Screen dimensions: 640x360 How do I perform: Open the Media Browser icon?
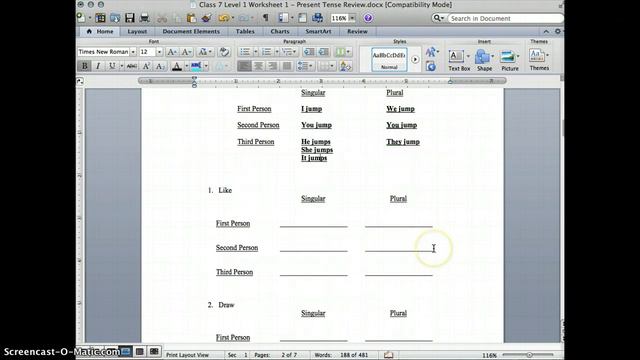click(317, 18)
